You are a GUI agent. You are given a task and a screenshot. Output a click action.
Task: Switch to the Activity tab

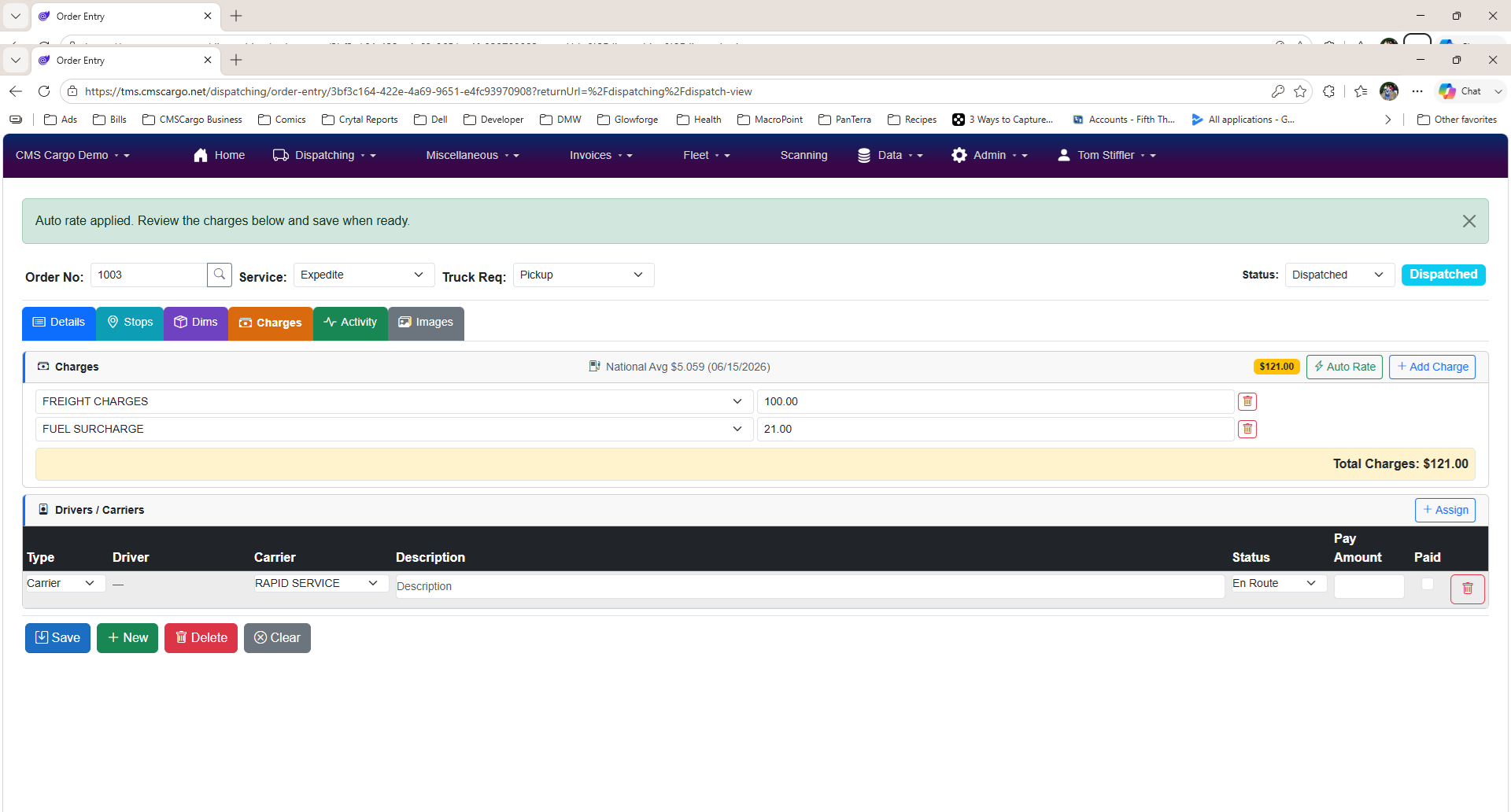pos(350,323)
